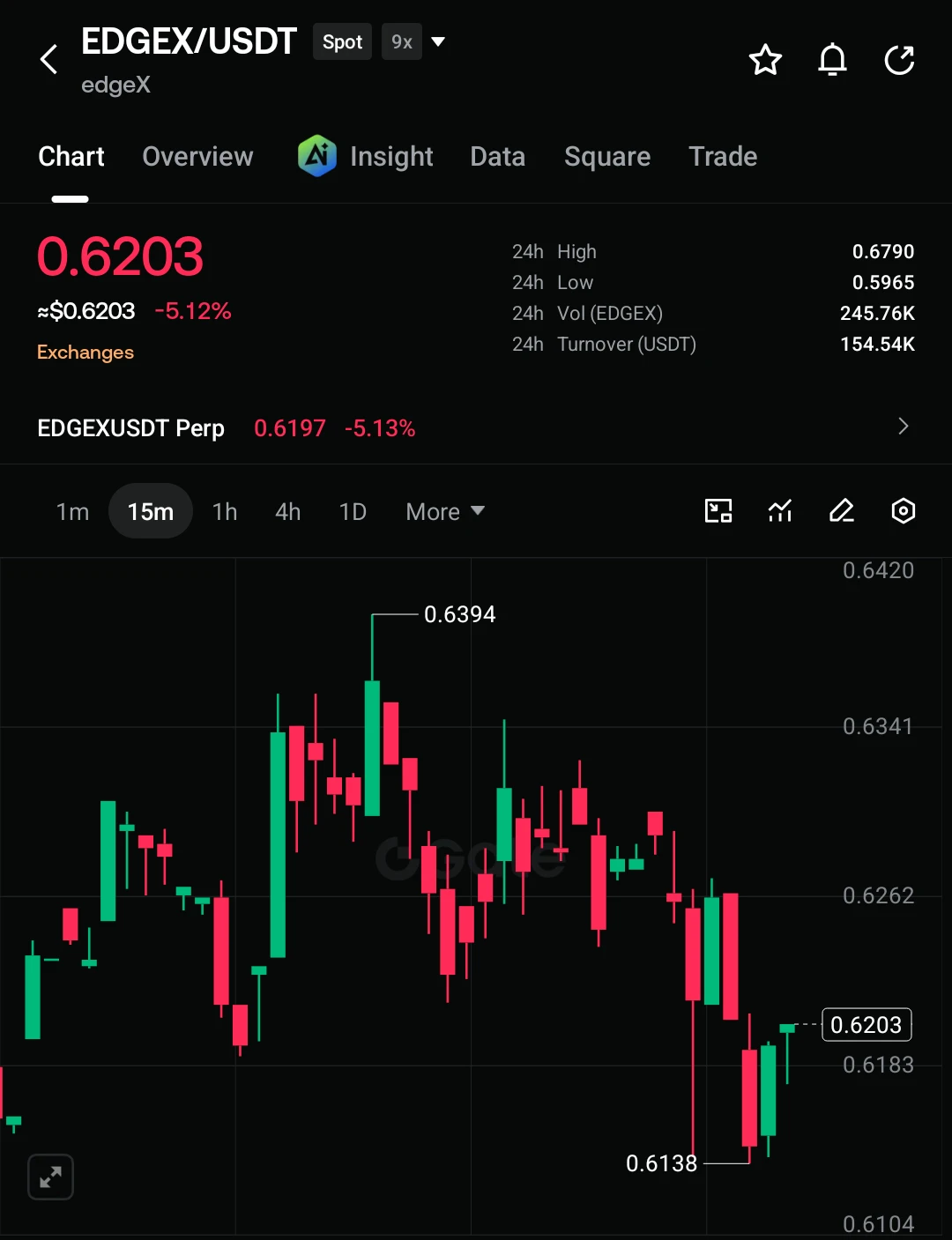This screenshot has height=1240, width=952.
Task: Tap the 0.6138 chart low label
Action: 661,1163
